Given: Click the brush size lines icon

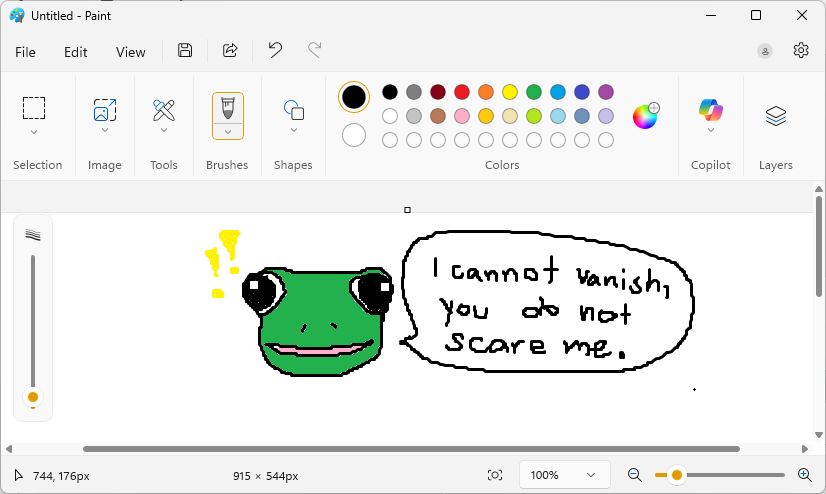Looking at the screenshot, I should 33,235.
